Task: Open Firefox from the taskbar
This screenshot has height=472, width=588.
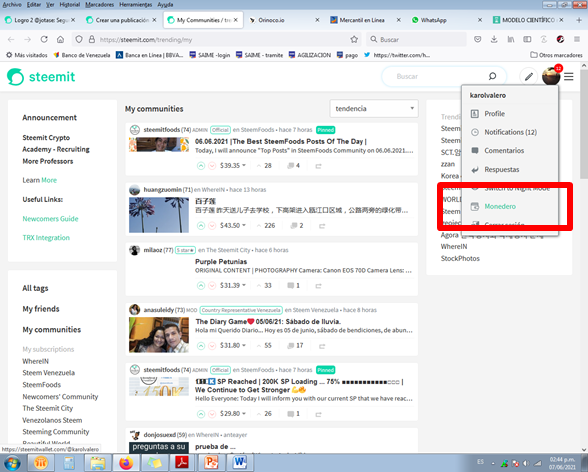Action: (x=126, y=463)
